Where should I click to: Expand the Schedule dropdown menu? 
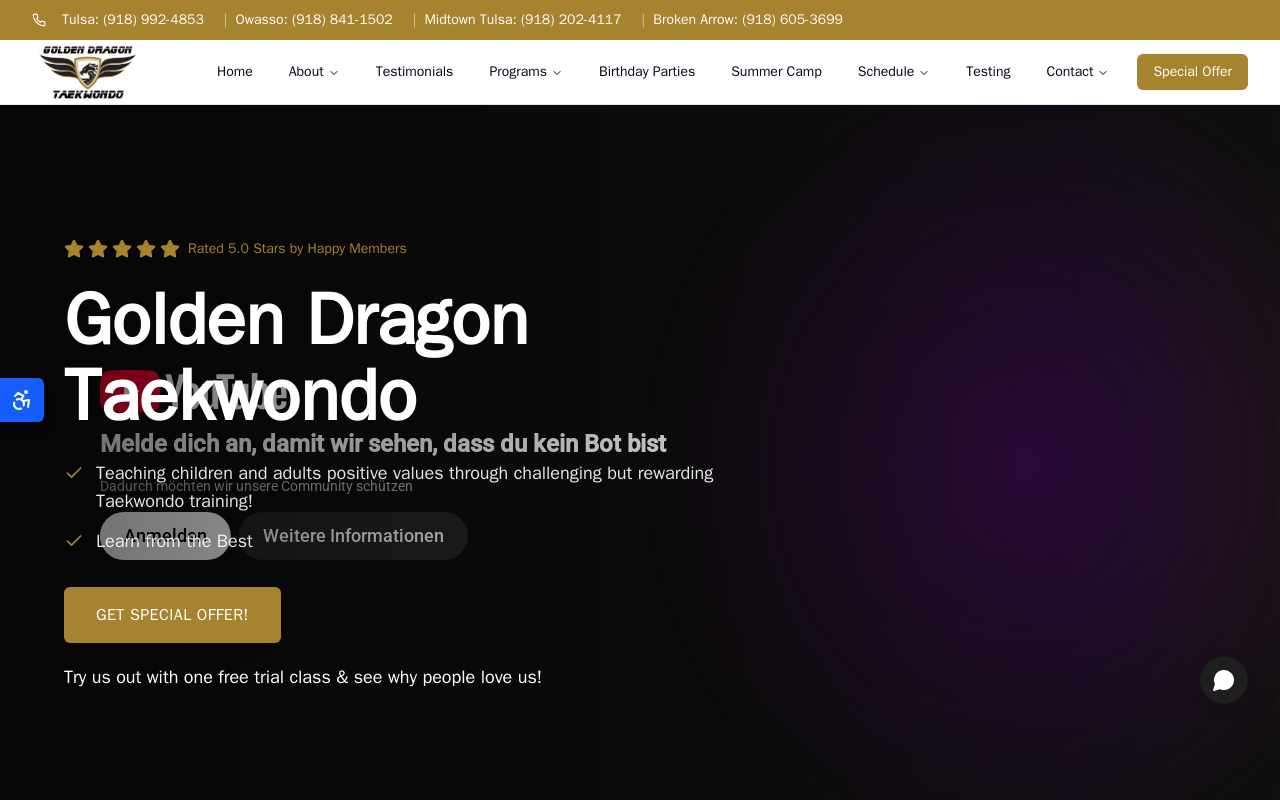click(893, 72)
